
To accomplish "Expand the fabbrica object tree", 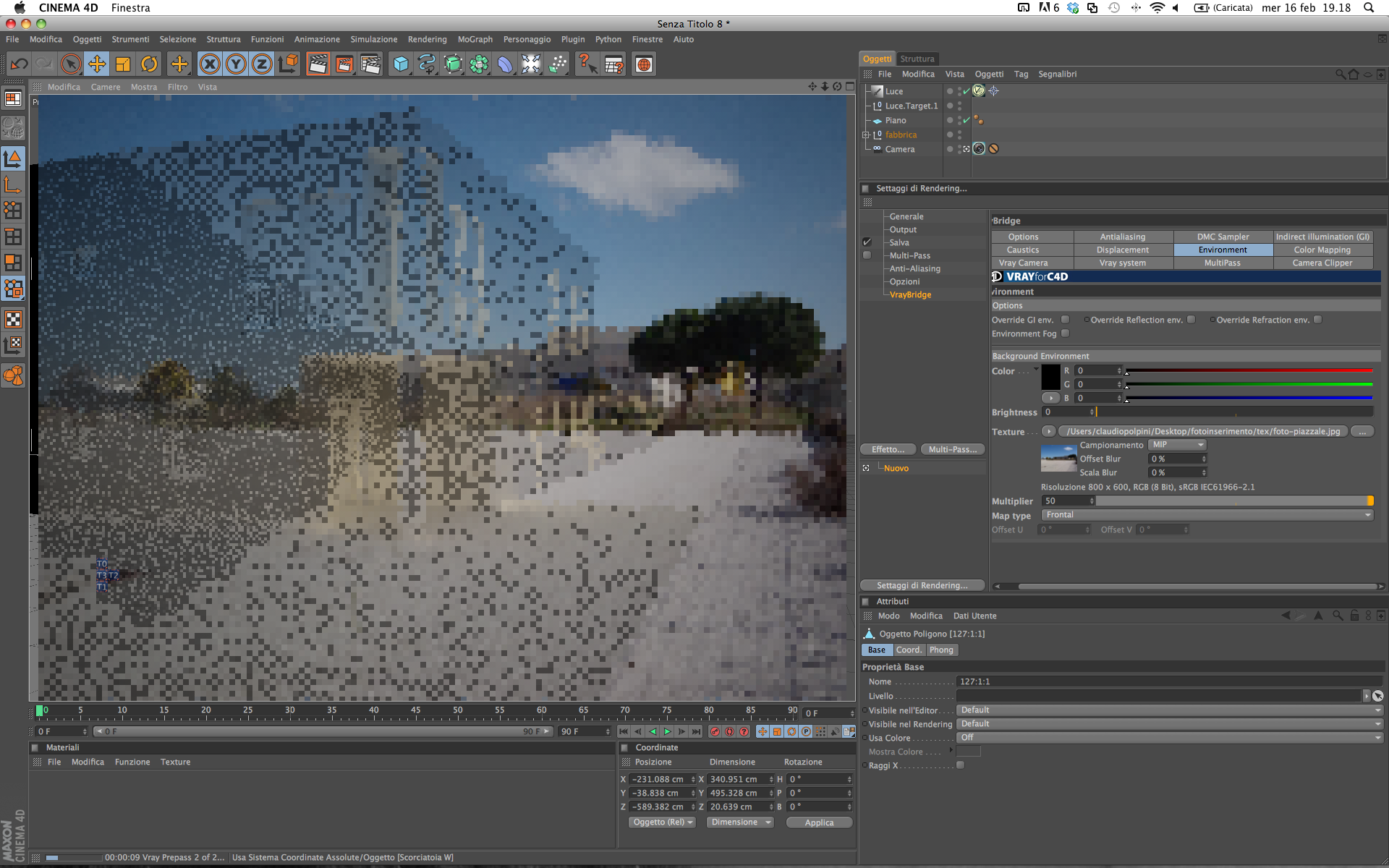I will pyautogui.click(x=866, y=135).
